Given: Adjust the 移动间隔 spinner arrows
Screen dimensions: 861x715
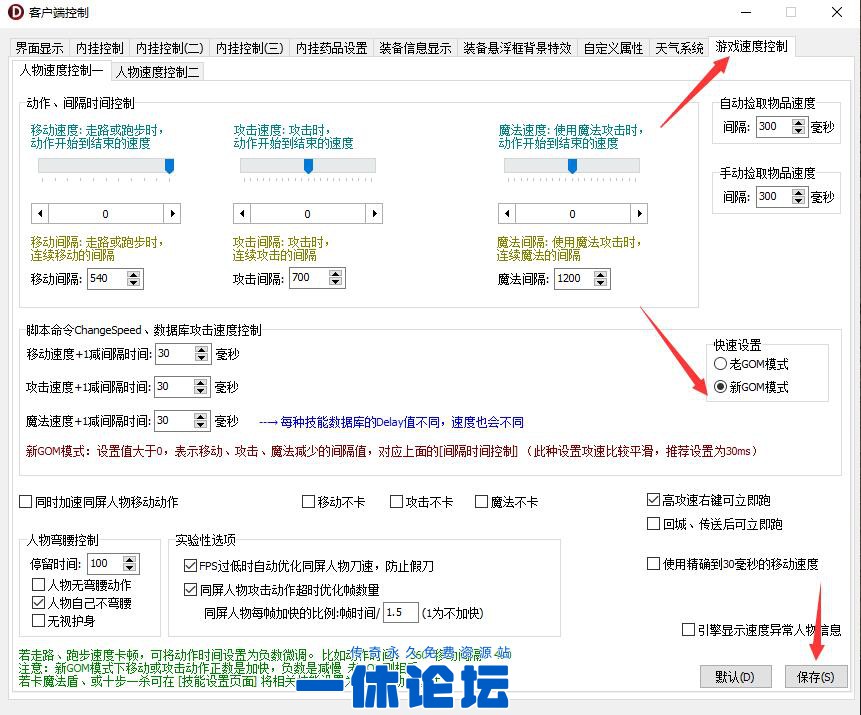Looking at the screenshot, I should click(133, 278).
